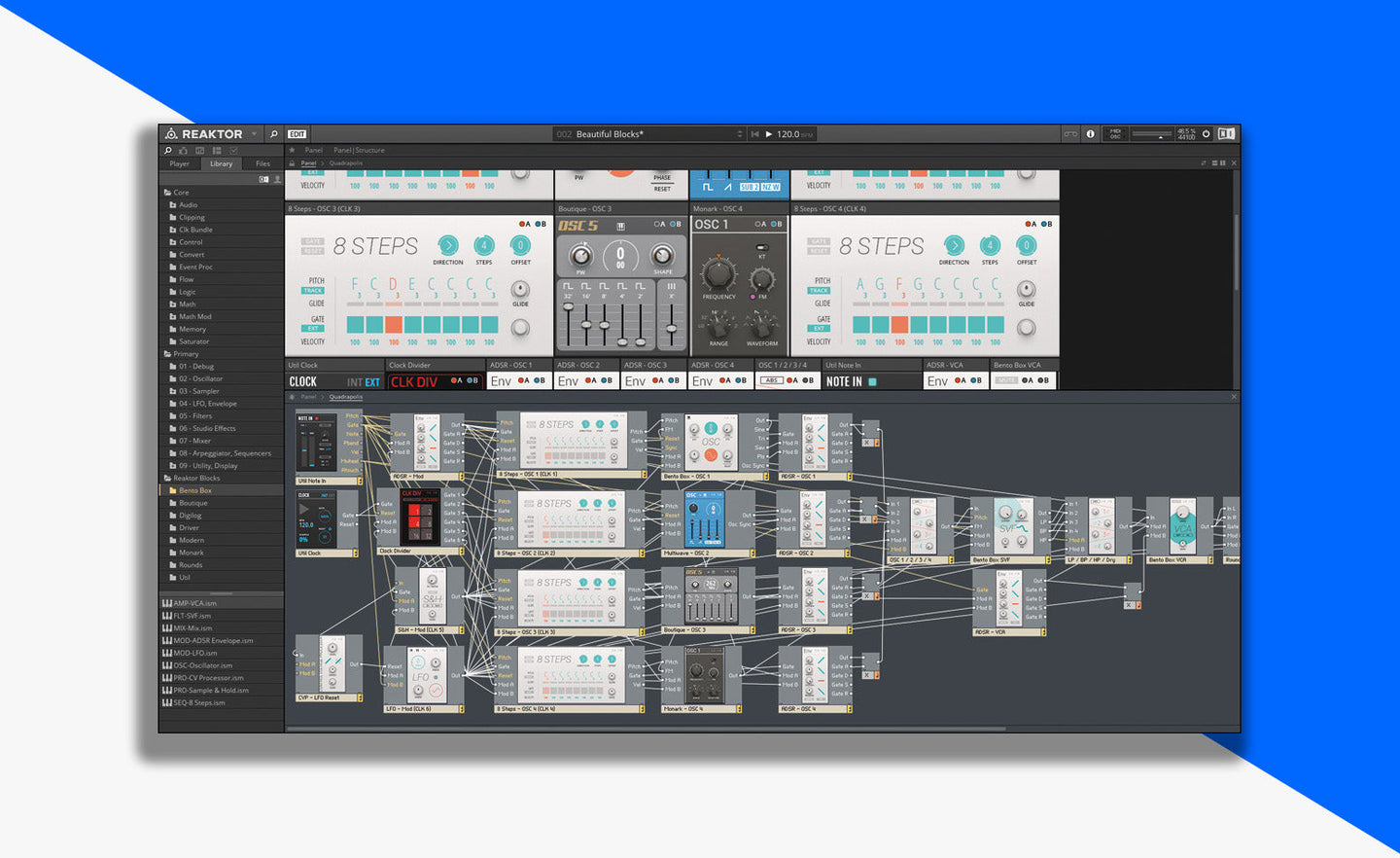Toggle the audio engine power button

click(1207, 134)
